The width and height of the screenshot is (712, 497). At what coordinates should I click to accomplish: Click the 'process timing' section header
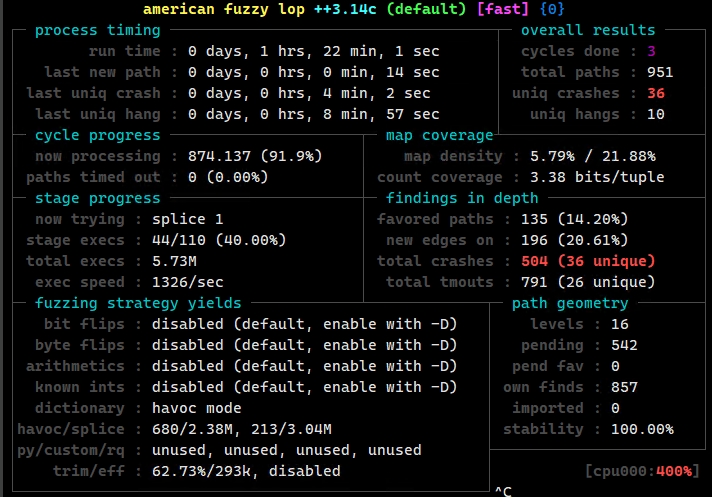pos(98,30)
